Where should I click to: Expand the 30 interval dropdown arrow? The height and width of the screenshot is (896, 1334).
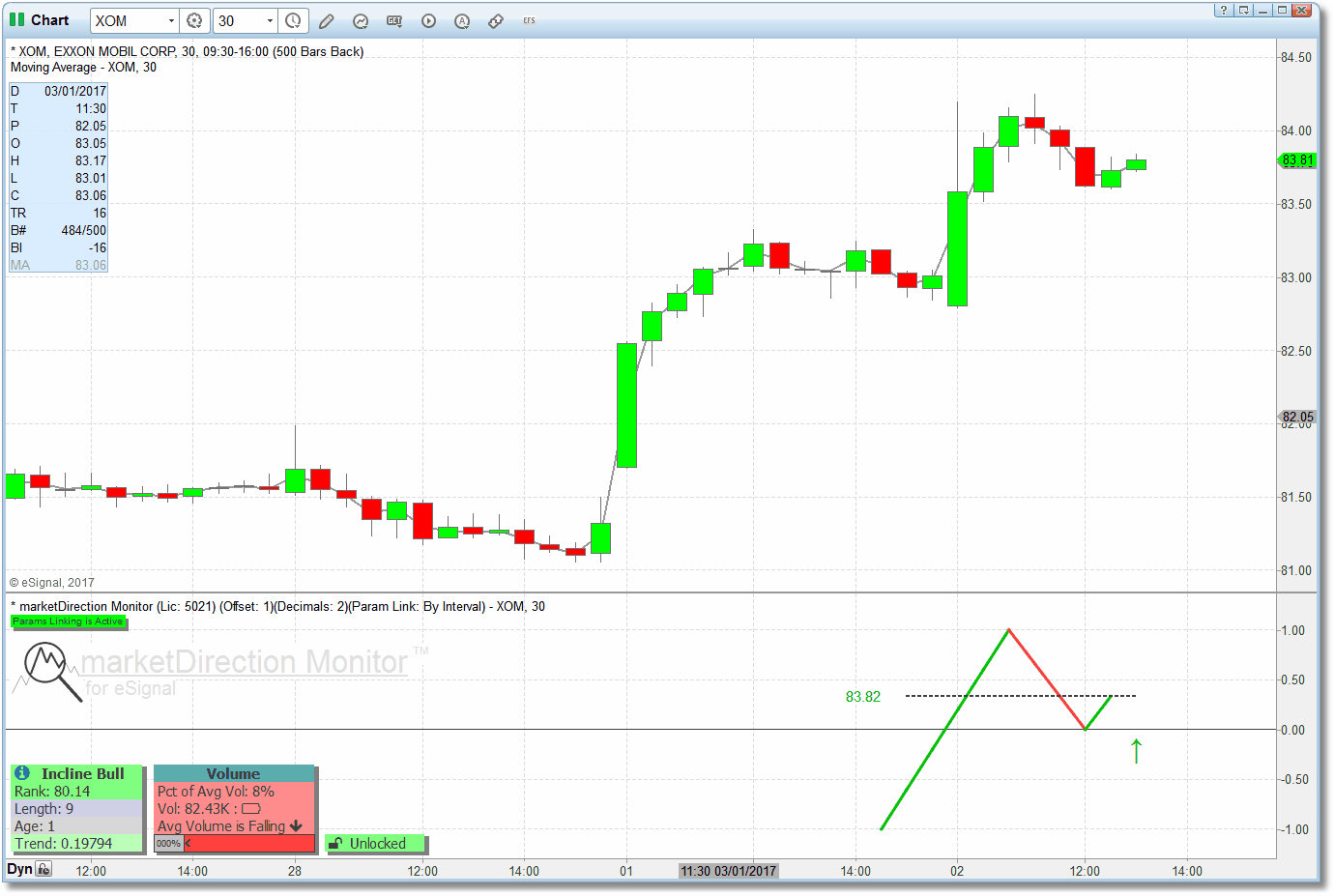270,20
